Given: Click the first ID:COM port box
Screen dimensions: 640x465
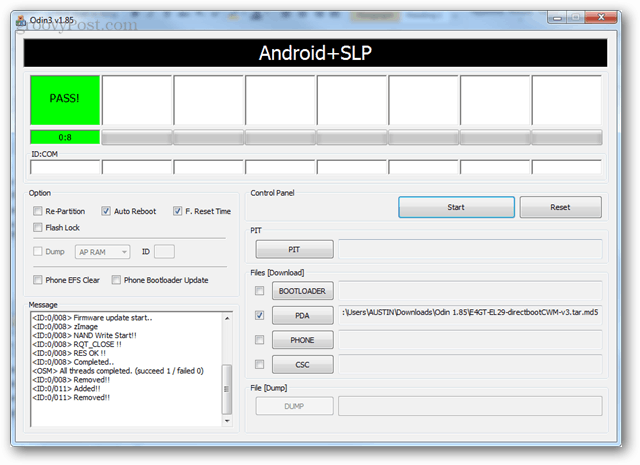Looking at the screenshot, I should [65, 167].
